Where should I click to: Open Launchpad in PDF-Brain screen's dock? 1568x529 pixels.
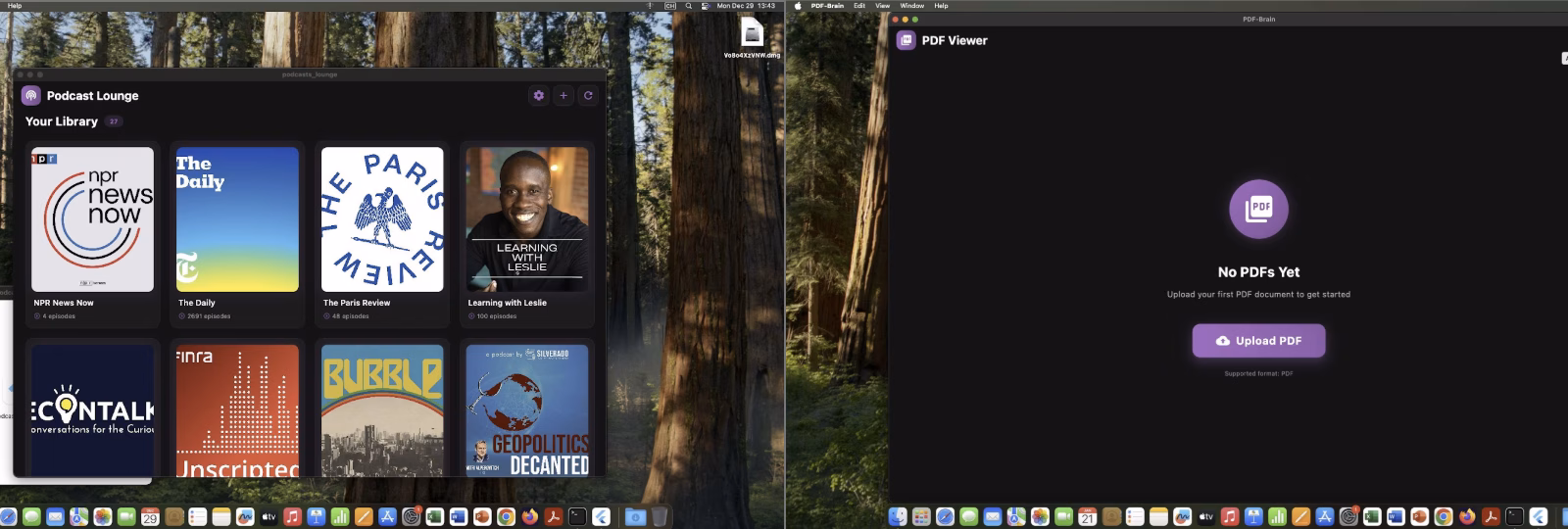(921, 516)
